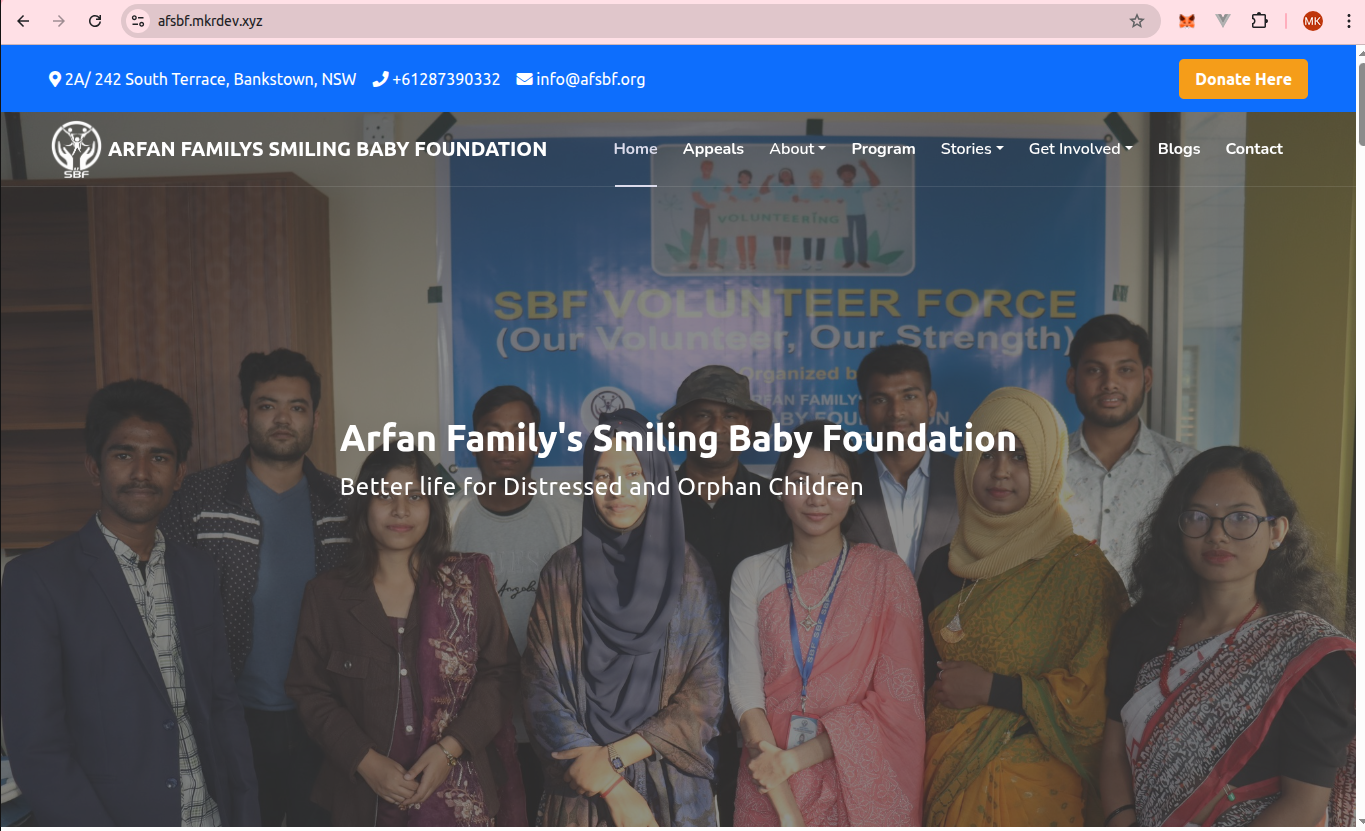Open the Program nav item
This screenshot has height=831, width=1365.
[883, 149]
